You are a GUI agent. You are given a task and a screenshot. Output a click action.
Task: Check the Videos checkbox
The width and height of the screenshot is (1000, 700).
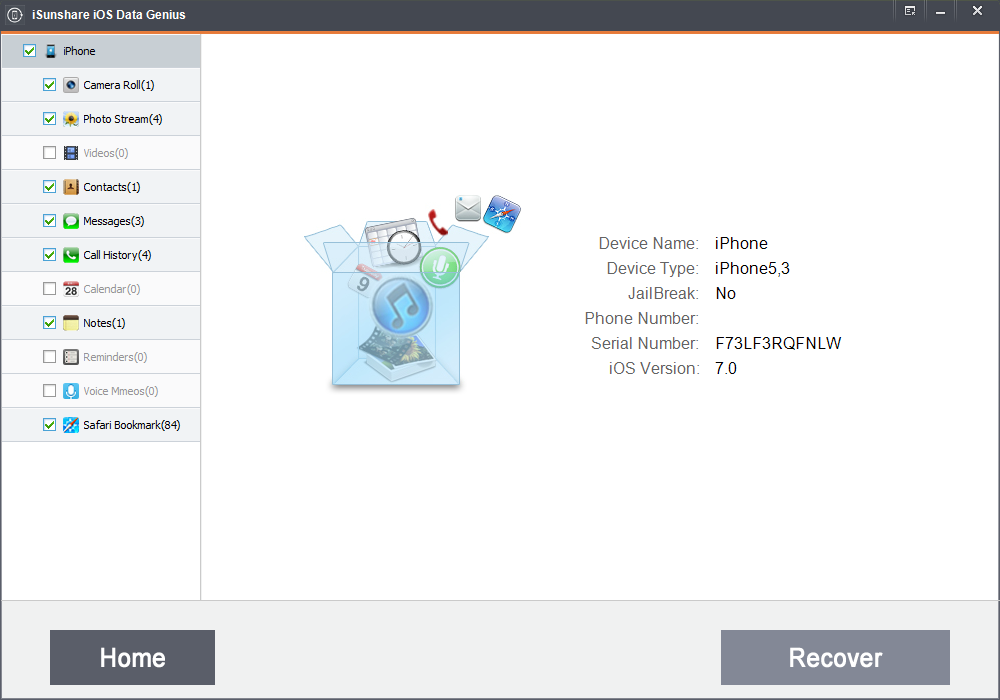(49, 153)
